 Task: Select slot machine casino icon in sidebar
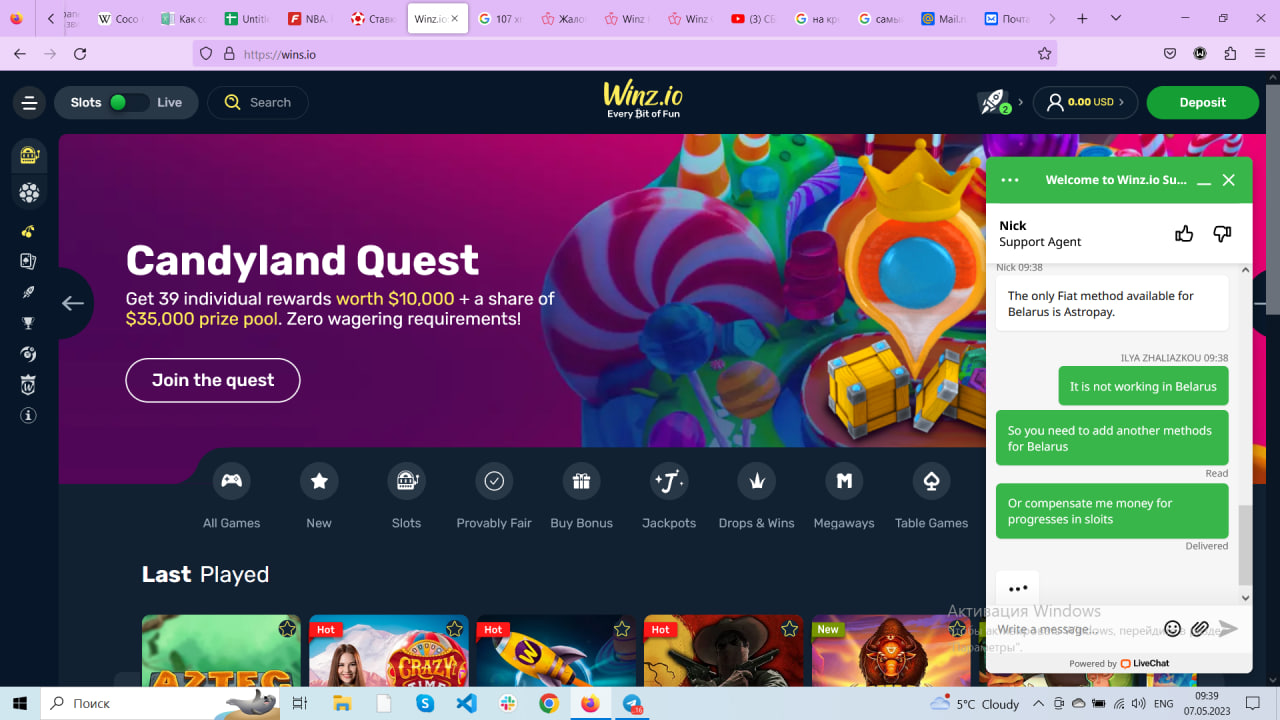point(29,155)
